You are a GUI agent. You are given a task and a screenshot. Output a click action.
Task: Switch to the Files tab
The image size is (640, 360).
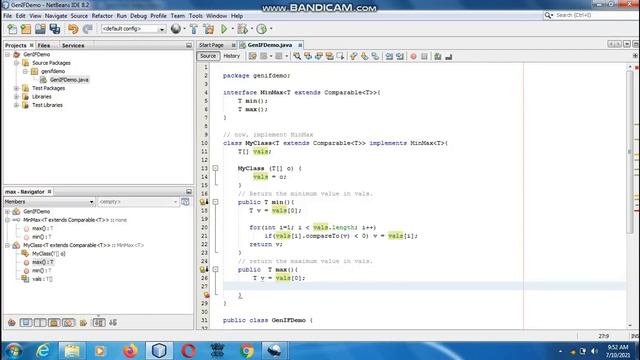[44, 45]
